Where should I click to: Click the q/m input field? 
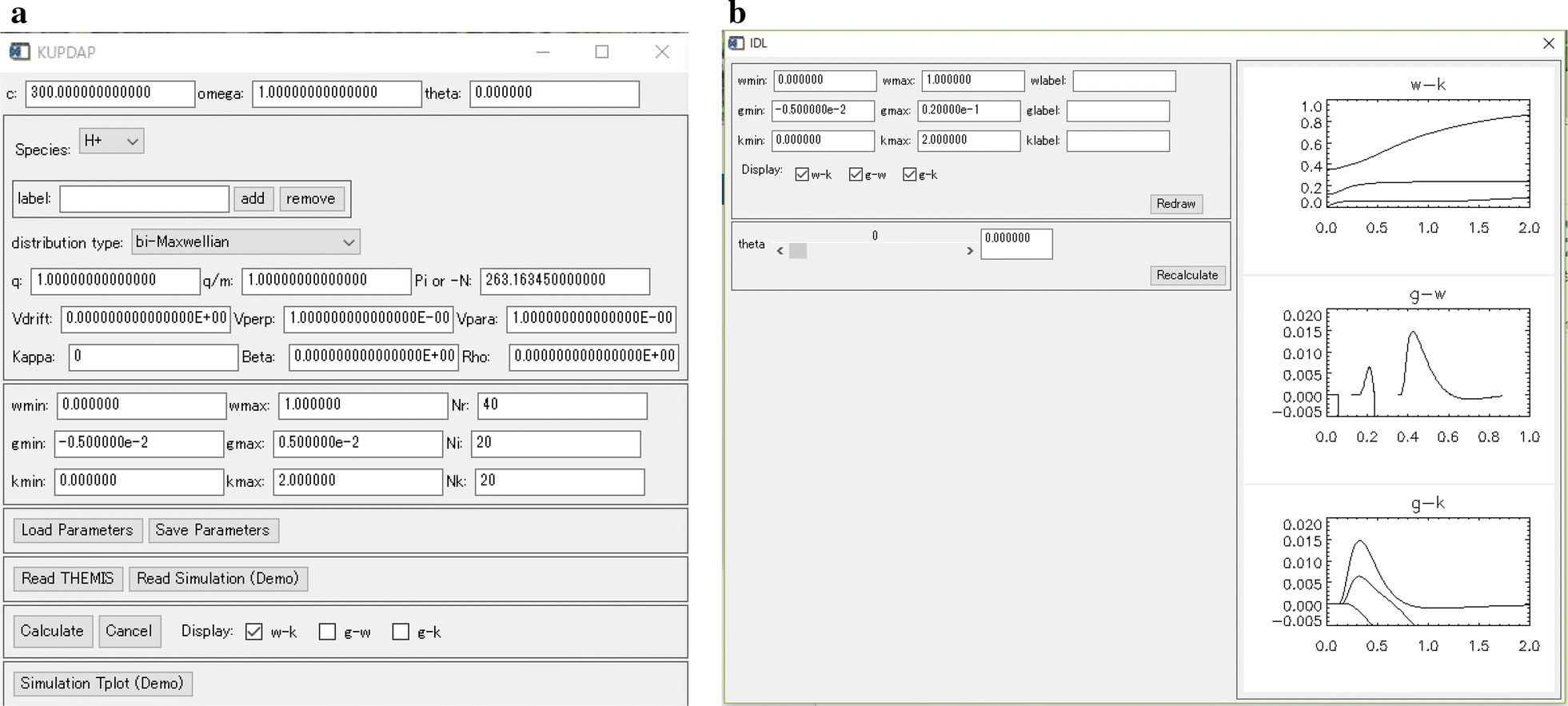[x=326, y=281]
